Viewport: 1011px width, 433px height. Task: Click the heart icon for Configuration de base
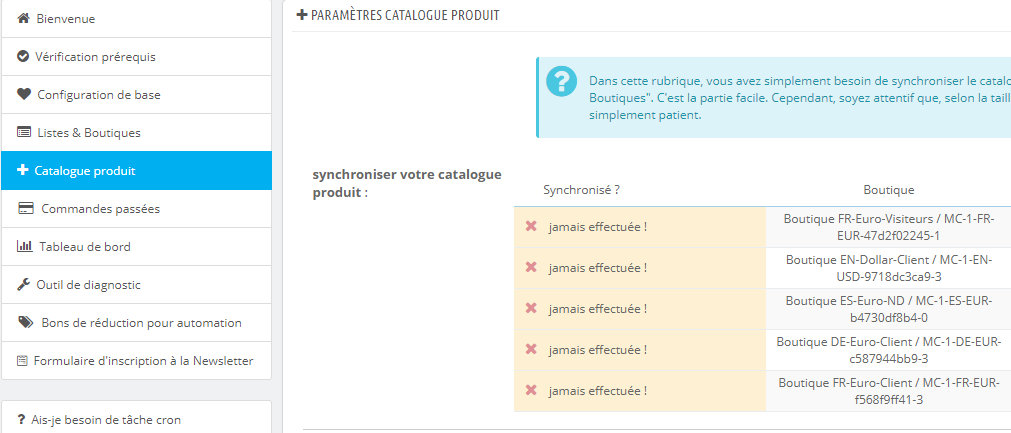[x=24, y=95]
